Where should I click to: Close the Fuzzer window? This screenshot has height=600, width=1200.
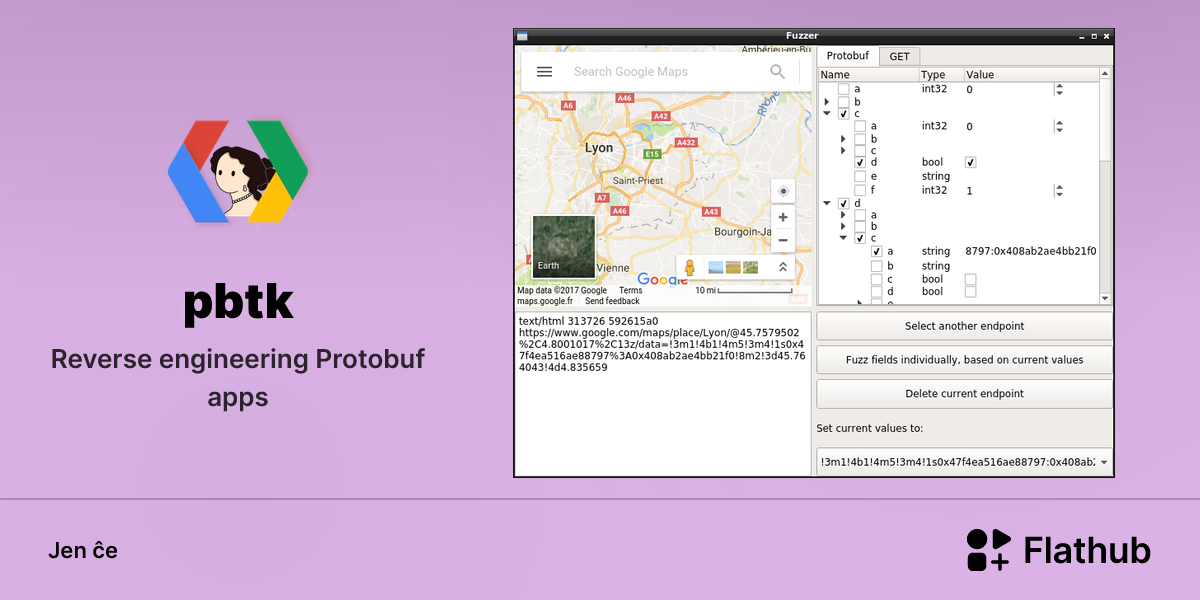pos(1107,36)
